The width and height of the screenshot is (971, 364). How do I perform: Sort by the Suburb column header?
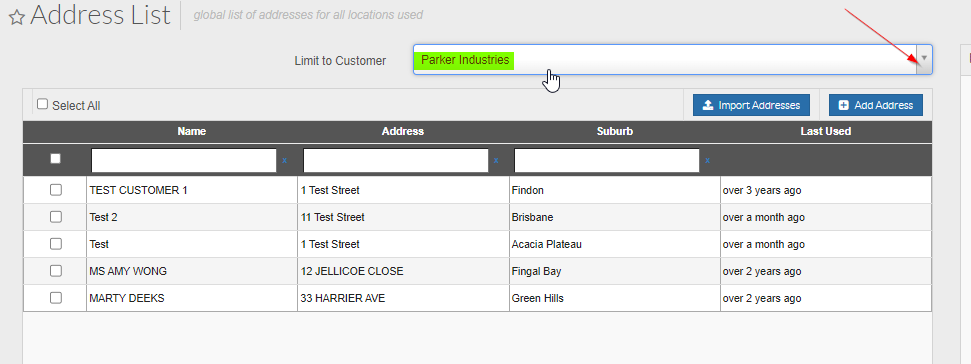[x=614, y=131]
